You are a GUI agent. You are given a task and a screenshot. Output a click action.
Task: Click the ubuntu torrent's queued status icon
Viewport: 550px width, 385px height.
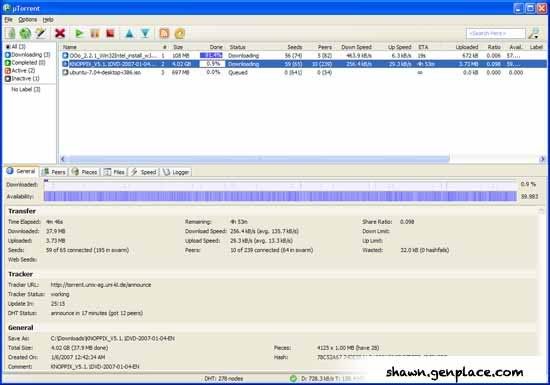pos(65,72)
